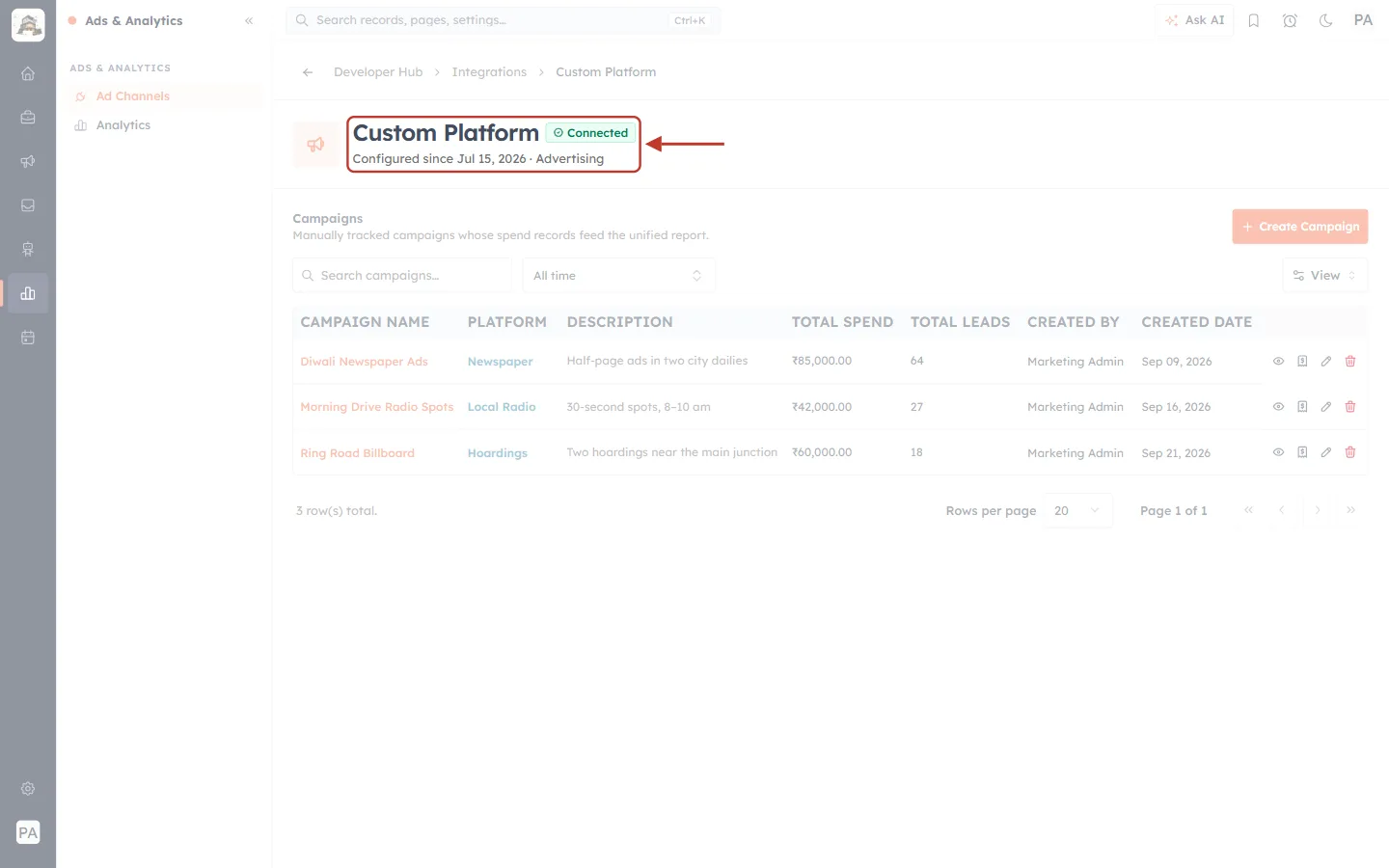1389x868 pixels.
Task: Open PA user menu at top right
Action: click(1363, 20)
